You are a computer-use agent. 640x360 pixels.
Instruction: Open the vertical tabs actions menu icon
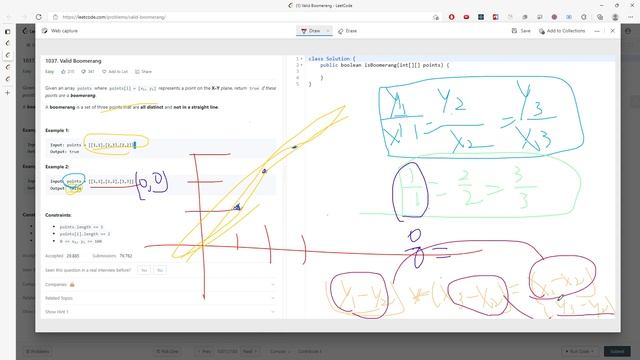click(7, 31)
